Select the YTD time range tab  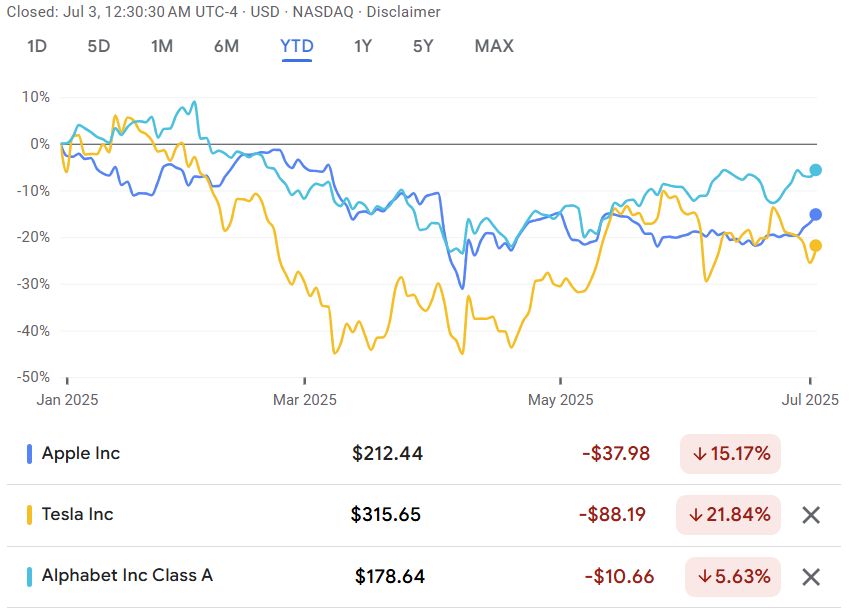pyautogui.click(x=297, y=46)
